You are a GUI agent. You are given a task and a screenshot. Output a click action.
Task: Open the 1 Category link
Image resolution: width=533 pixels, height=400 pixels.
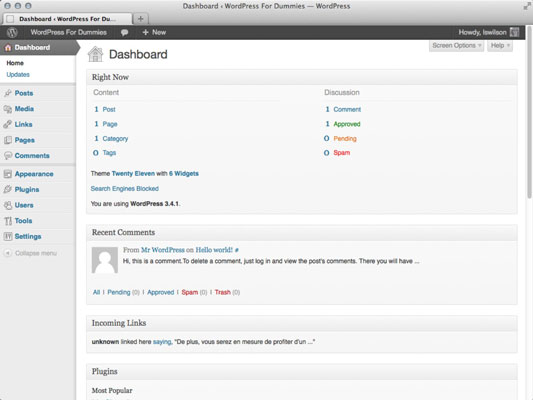tap(111, 139)
